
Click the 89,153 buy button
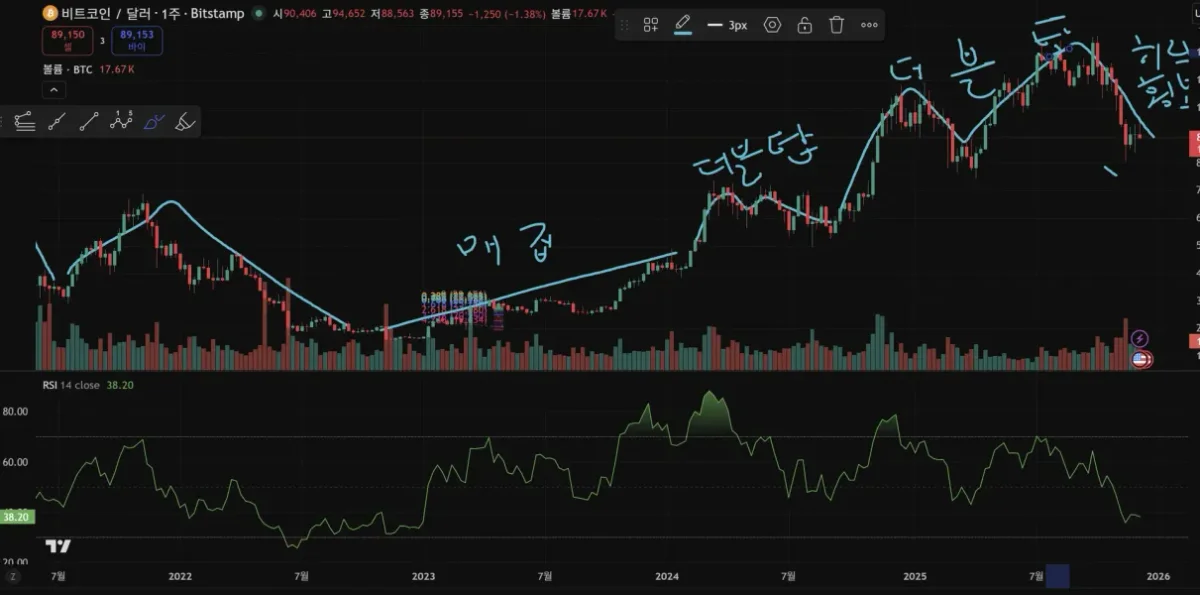[x=137, y=40]
